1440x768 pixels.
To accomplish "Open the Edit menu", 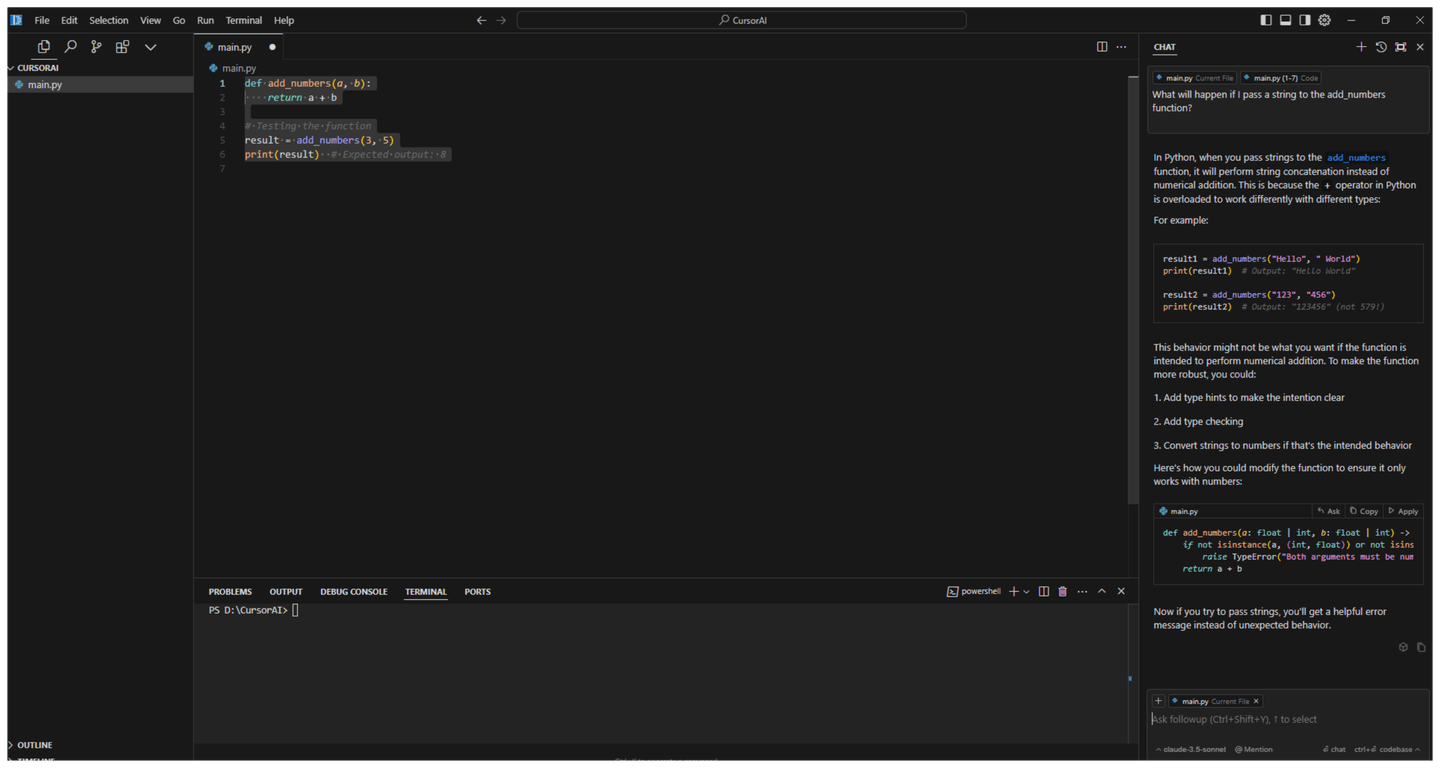I will pyautogui.click(x=69, y=20).
